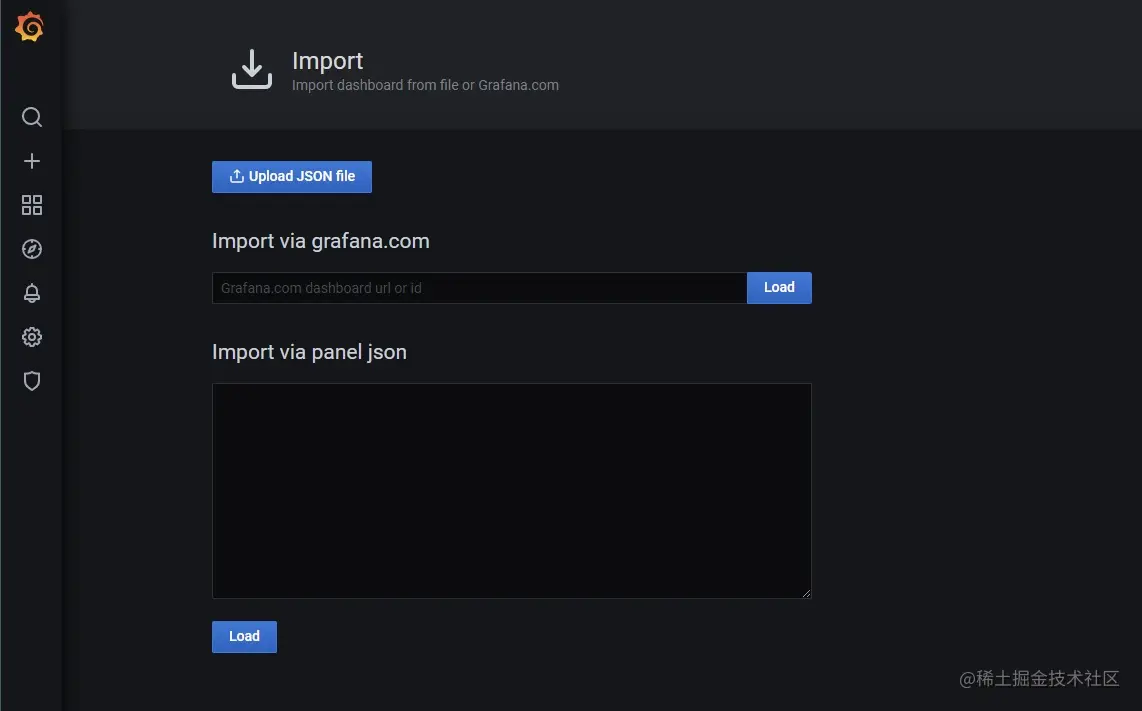Viewport: 1142px width, 711px height.
Task: Open the Search dashboards magnifier icon
Action: (31, 117)
